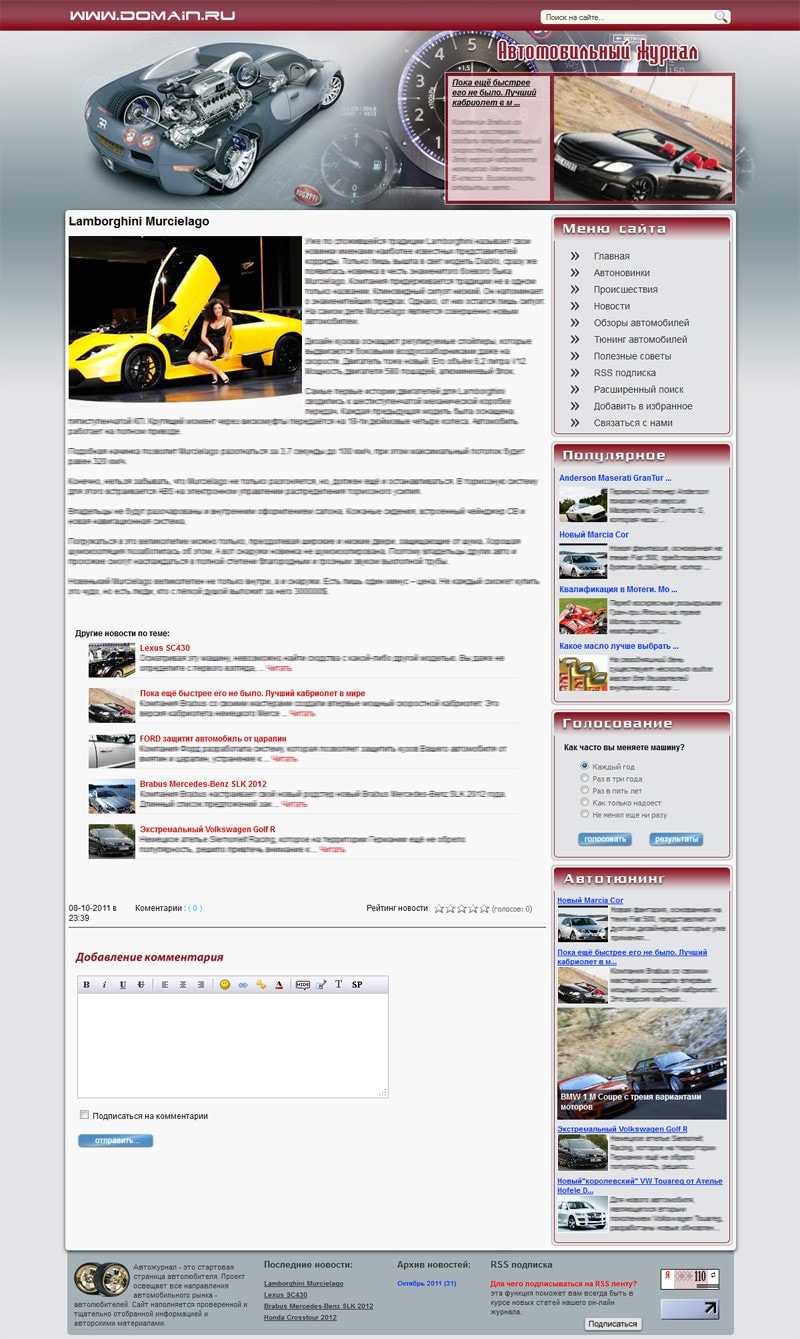
Task: Select the 'Раз в три года' poll option
Action: [x=585, y=778]
